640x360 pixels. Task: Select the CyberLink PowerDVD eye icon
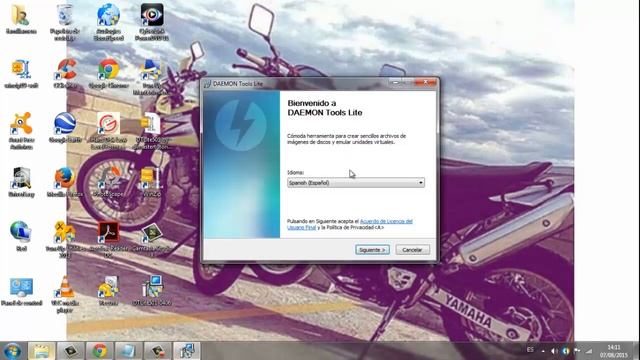coord(152,21)
